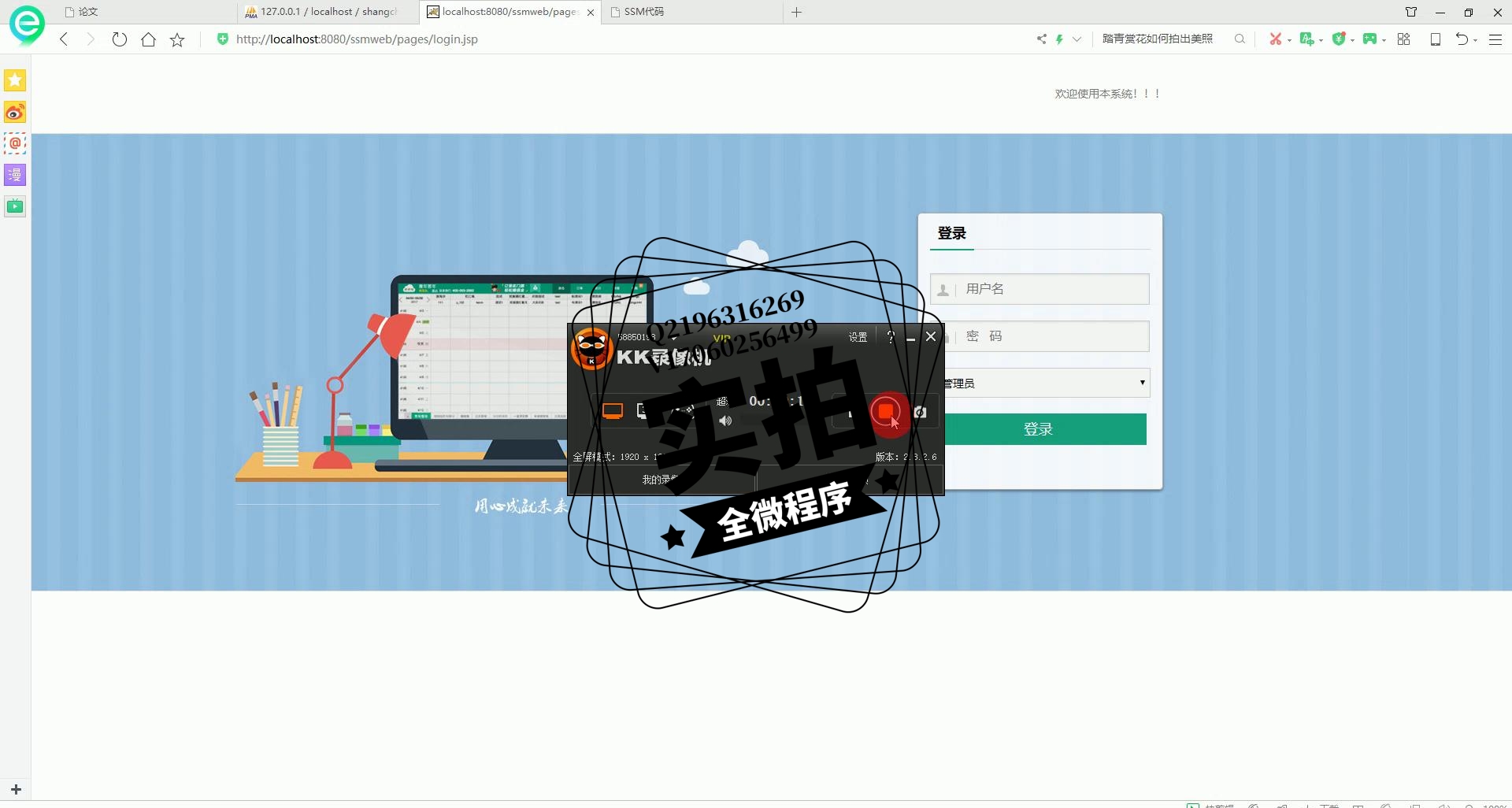Click the search magnifier icon

click(x=1240, y=39)
